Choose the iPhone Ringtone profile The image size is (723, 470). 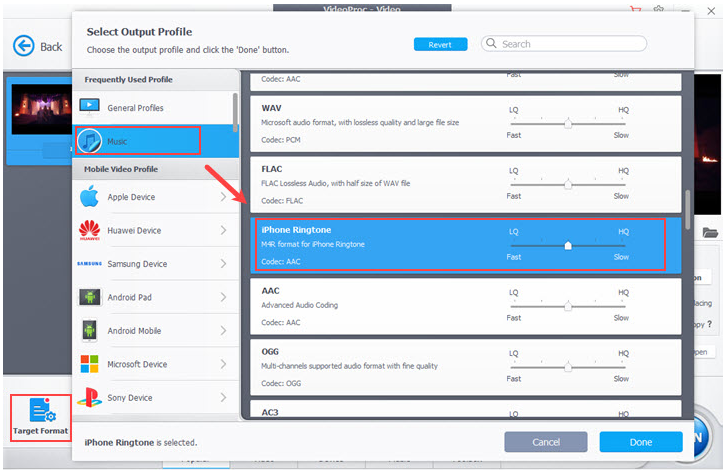coord(466,245)
